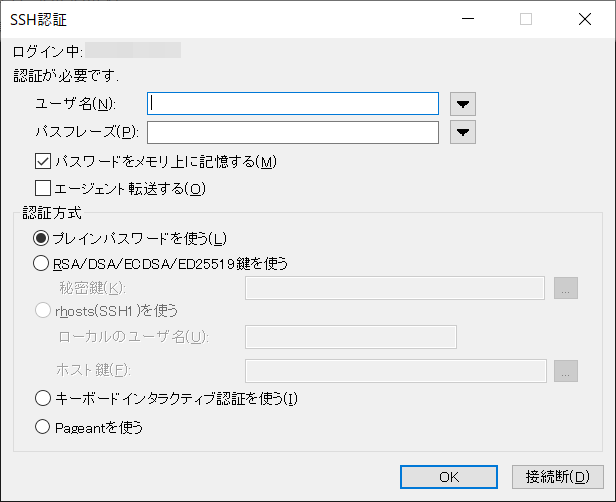Close the SSH認証 dialog window

pos(585,19)
